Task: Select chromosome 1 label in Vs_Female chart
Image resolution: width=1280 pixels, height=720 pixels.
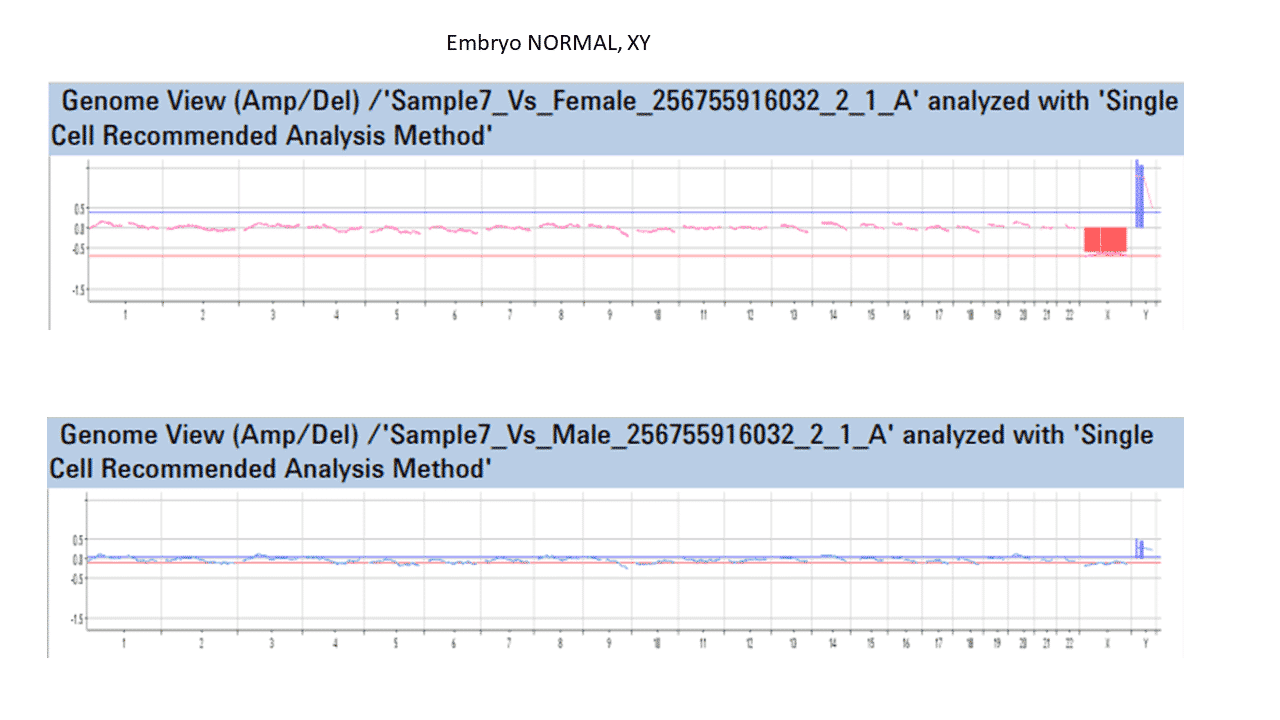Action: pyautogui.click(x=125, y=315)
